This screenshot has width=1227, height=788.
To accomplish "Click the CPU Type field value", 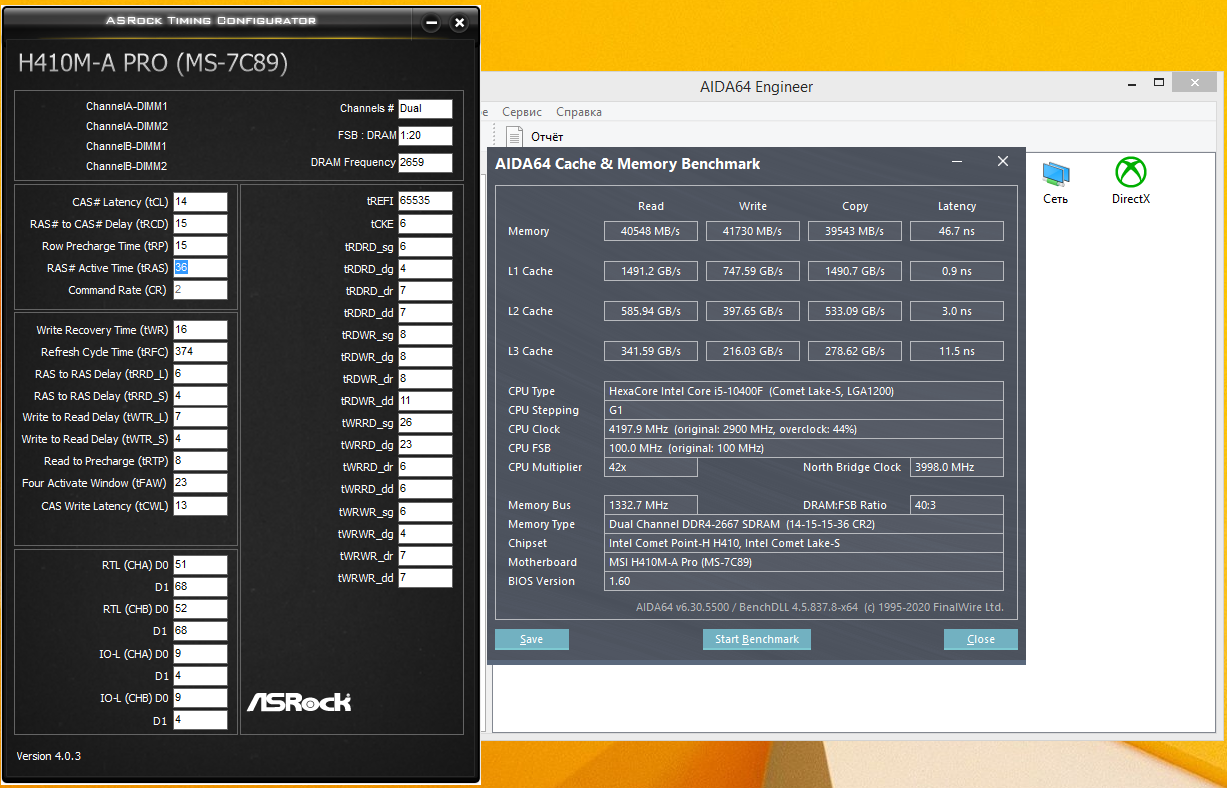I will point(804,391).
